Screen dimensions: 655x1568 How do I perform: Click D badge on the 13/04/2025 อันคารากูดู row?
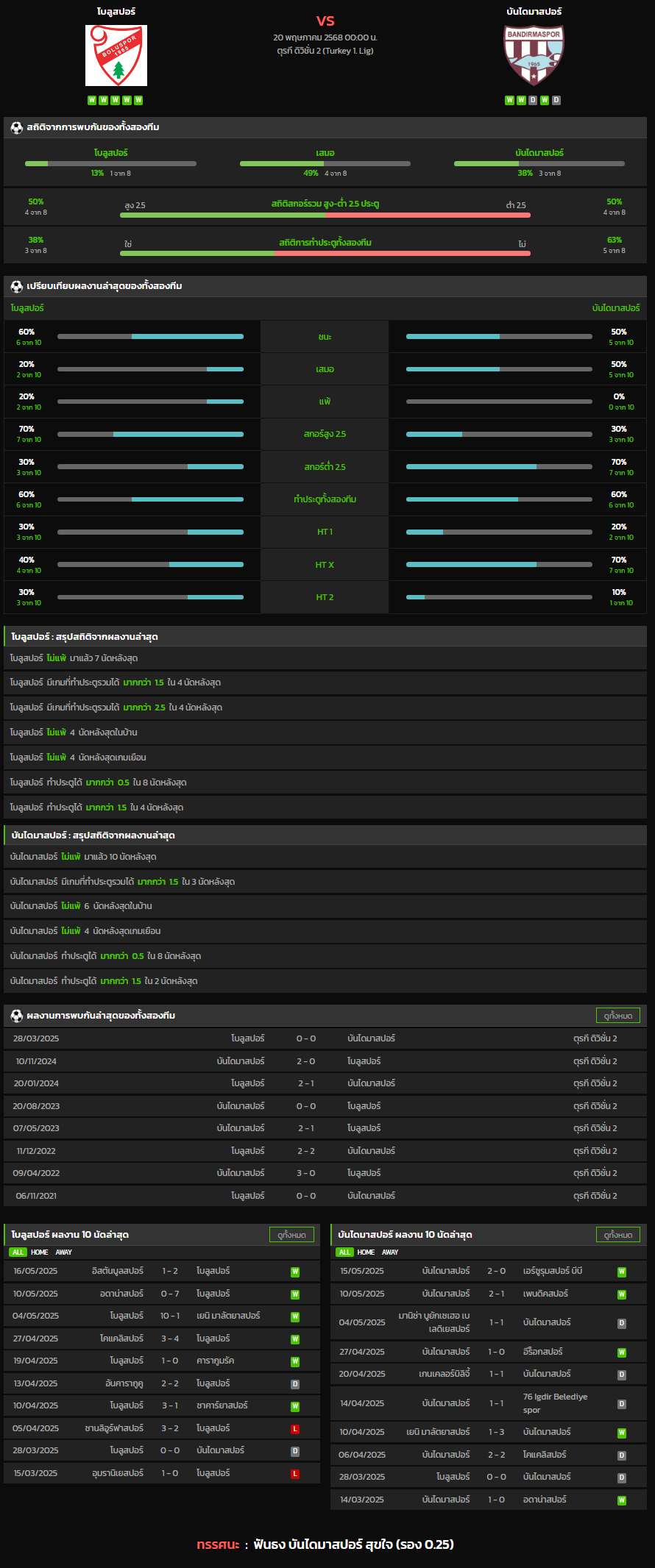pos(295,1384)
